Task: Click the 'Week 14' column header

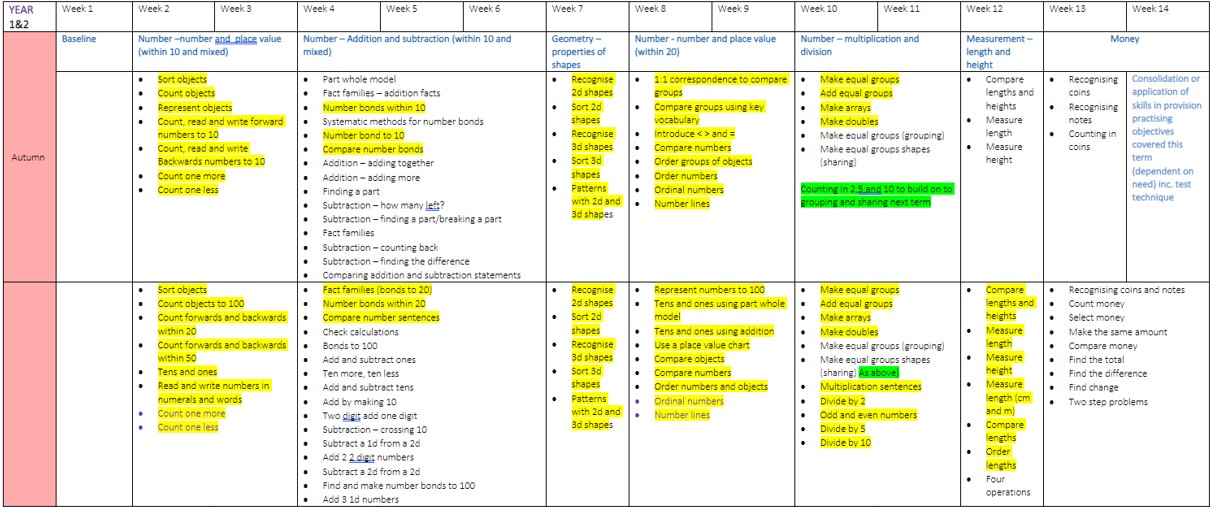Action: click(x=1167, y=16)
